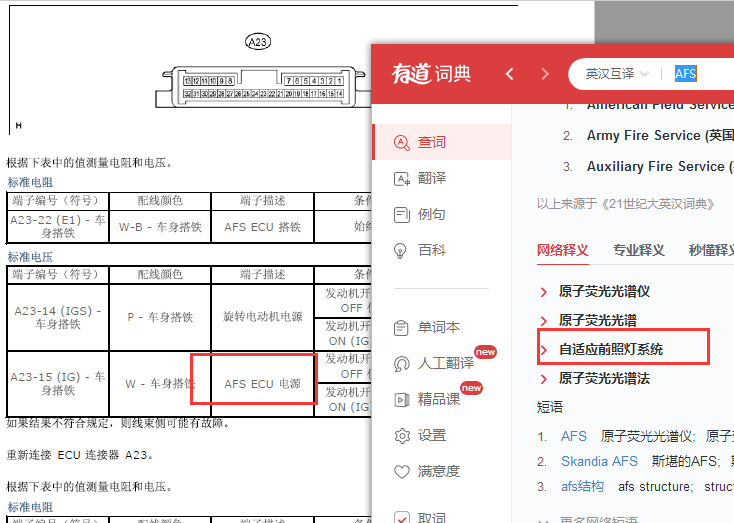Click the 短语 heading
The width and height of the screenshot is (734, 523).
[550, 407]
